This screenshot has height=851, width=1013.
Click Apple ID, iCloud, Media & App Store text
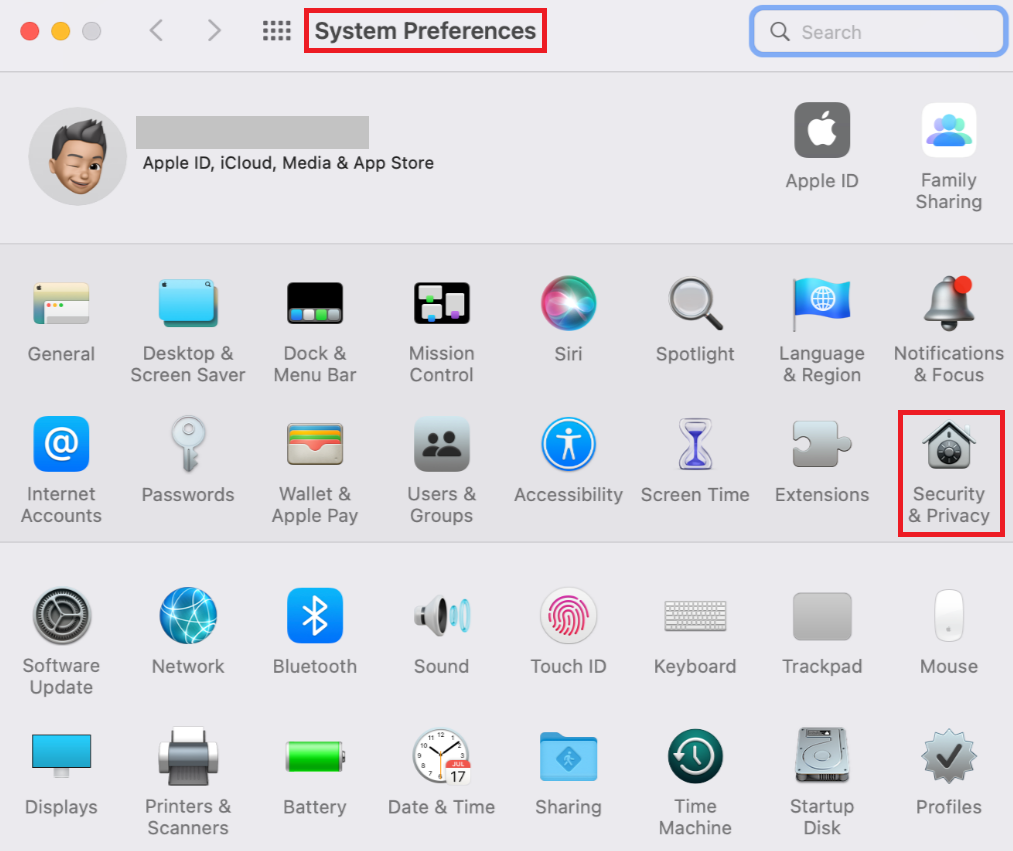click(288, 163)
